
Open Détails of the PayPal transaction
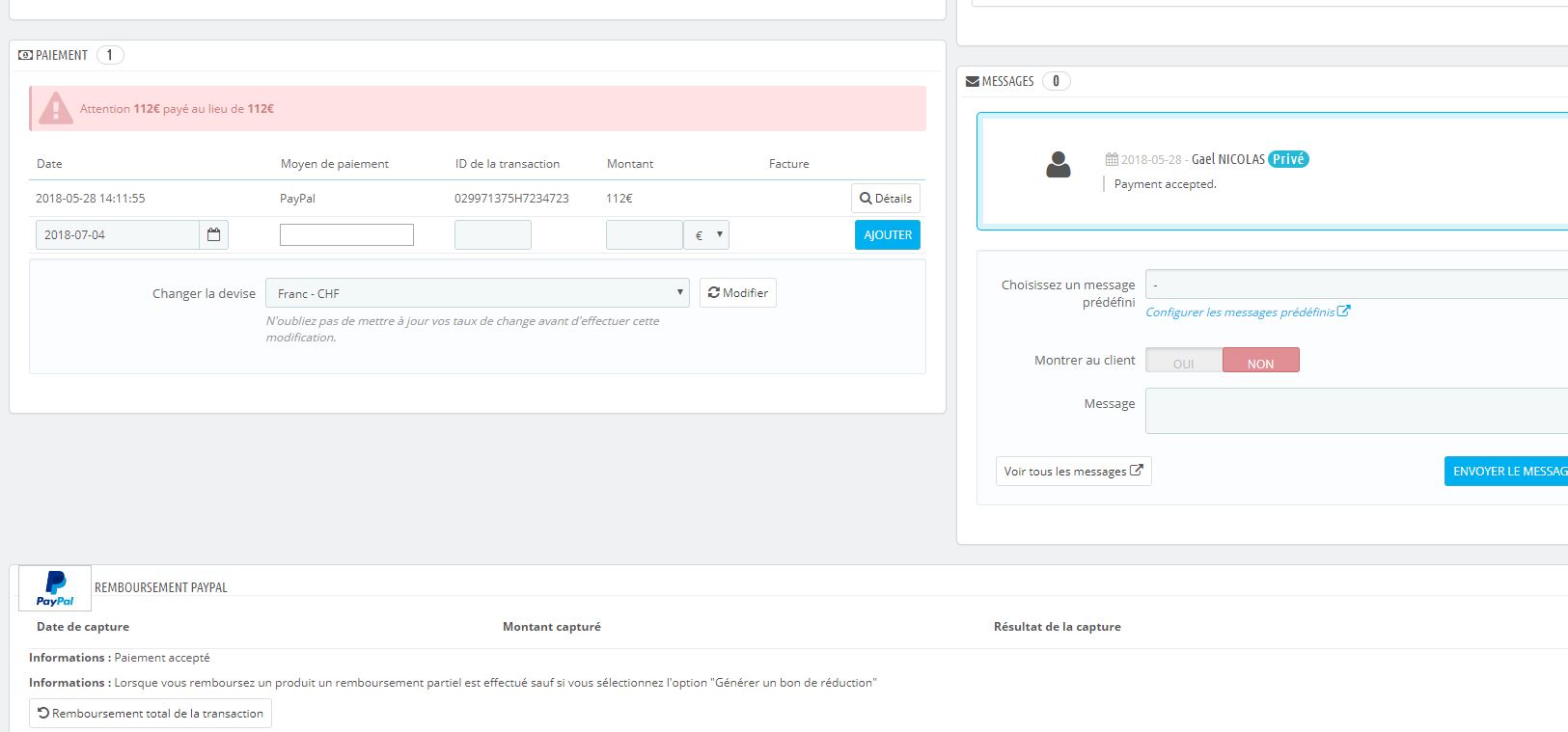[886, 199]
